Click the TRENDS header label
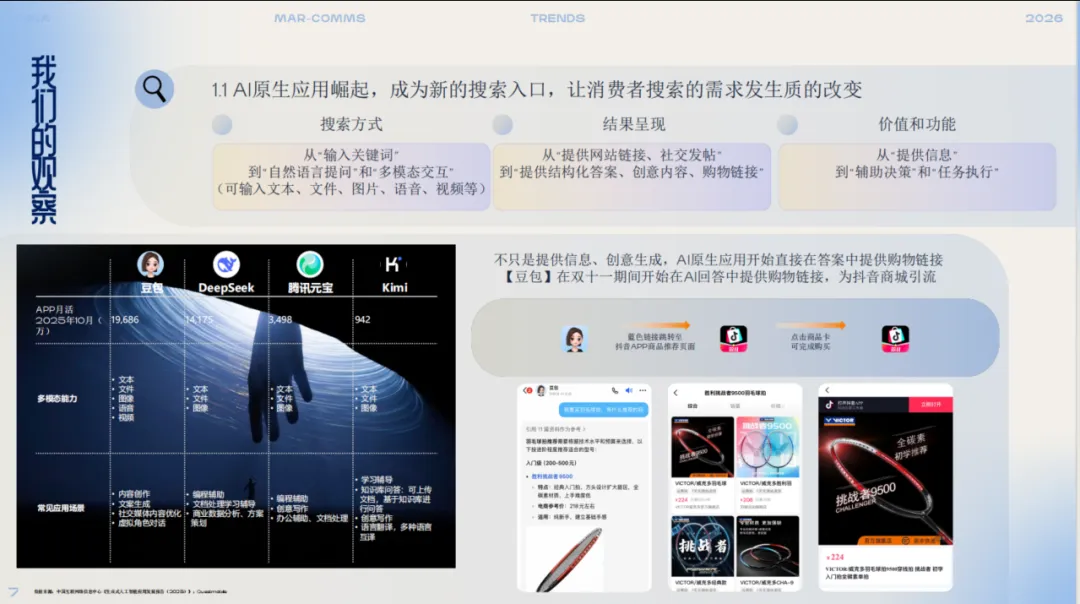This screenshot has width=1080, height=604. click(557, 19)
